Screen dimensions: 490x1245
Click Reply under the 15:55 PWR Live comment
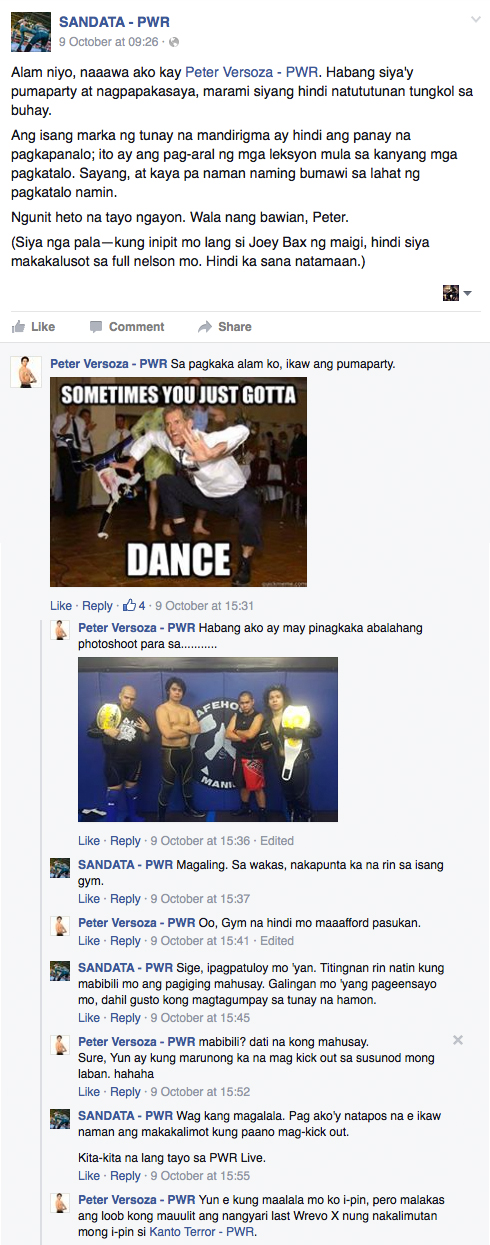coord(125,1175)
